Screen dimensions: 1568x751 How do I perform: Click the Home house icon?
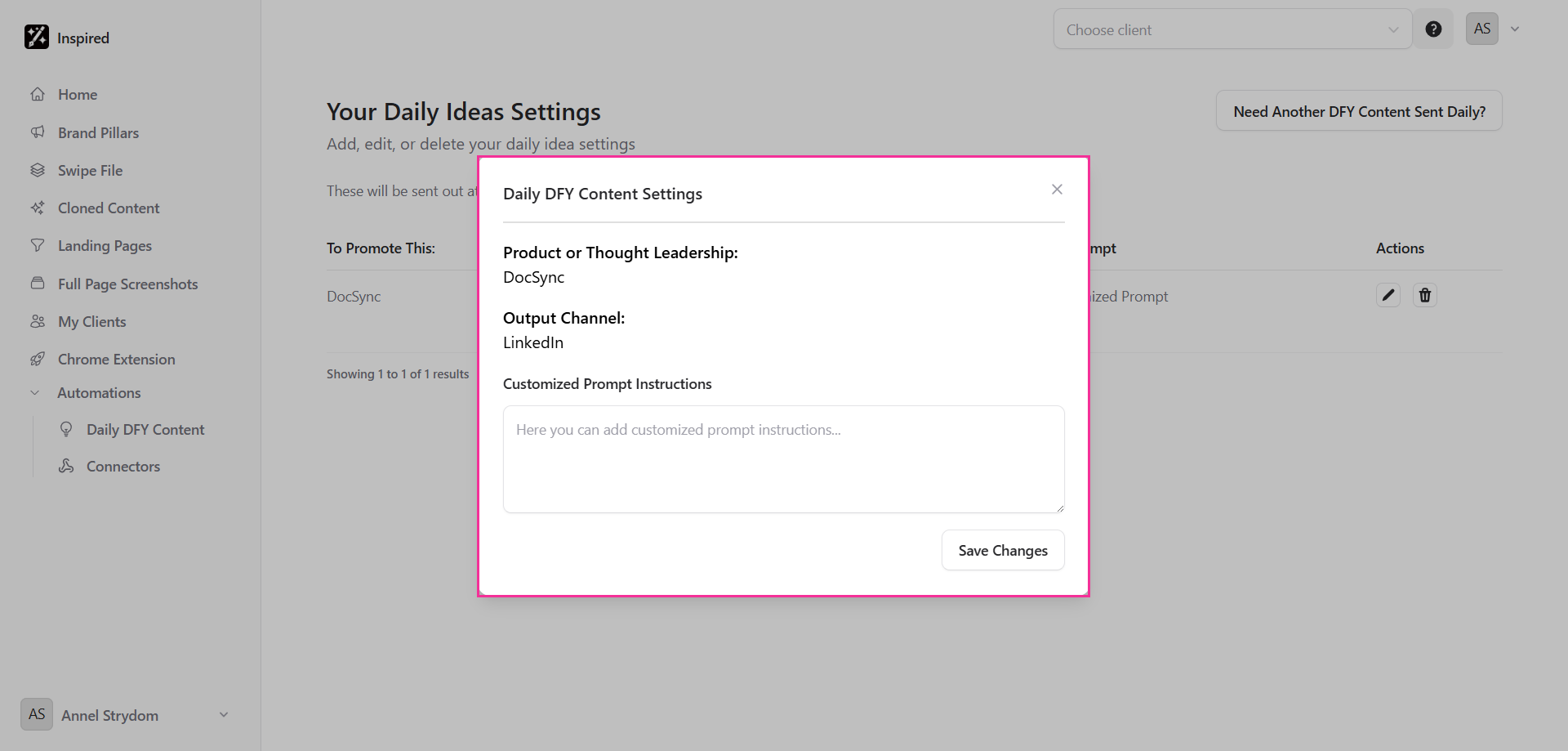click(x=38, y=94)
